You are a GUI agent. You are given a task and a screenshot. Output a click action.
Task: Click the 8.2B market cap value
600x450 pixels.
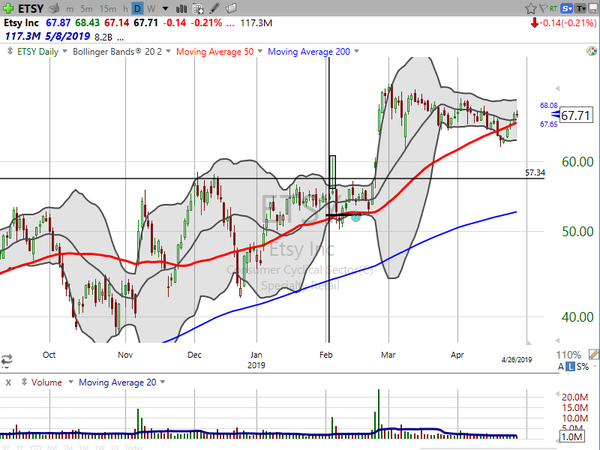(103, 38)
